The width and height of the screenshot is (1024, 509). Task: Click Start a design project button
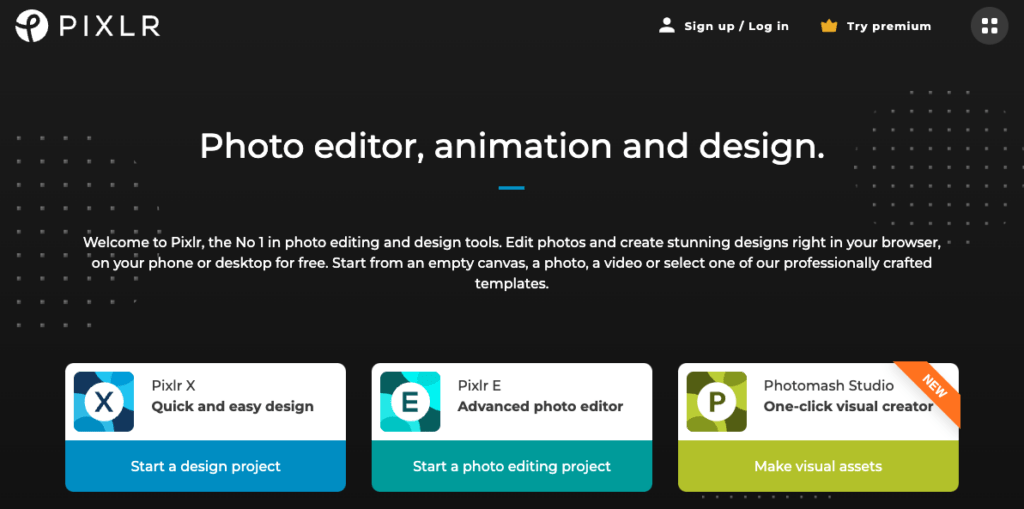pos(206,466)
